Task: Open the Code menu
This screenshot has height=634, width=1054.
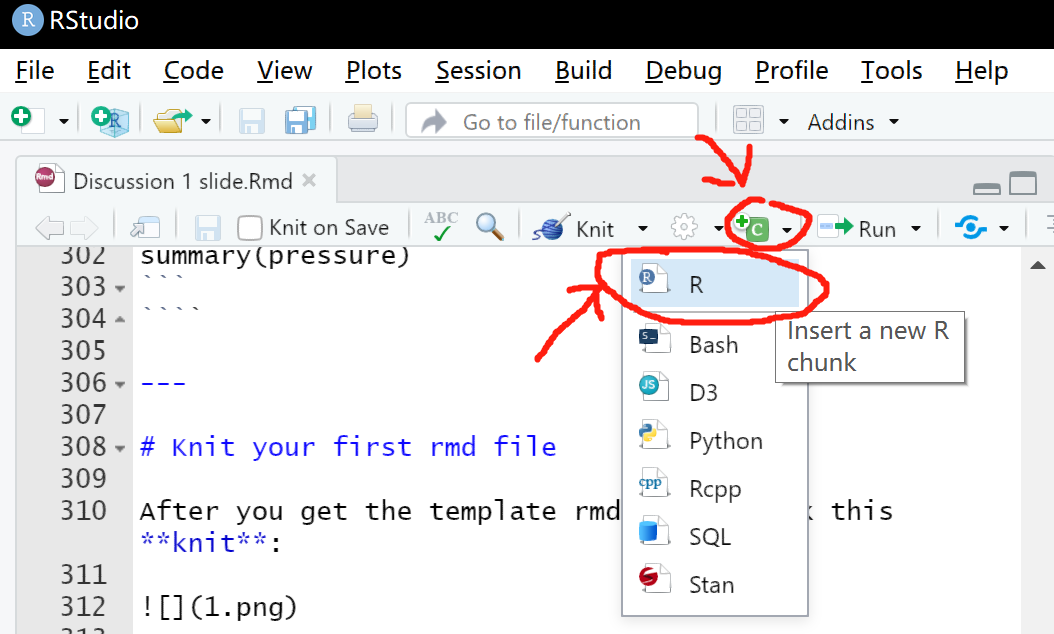Action: click(194, 71)
